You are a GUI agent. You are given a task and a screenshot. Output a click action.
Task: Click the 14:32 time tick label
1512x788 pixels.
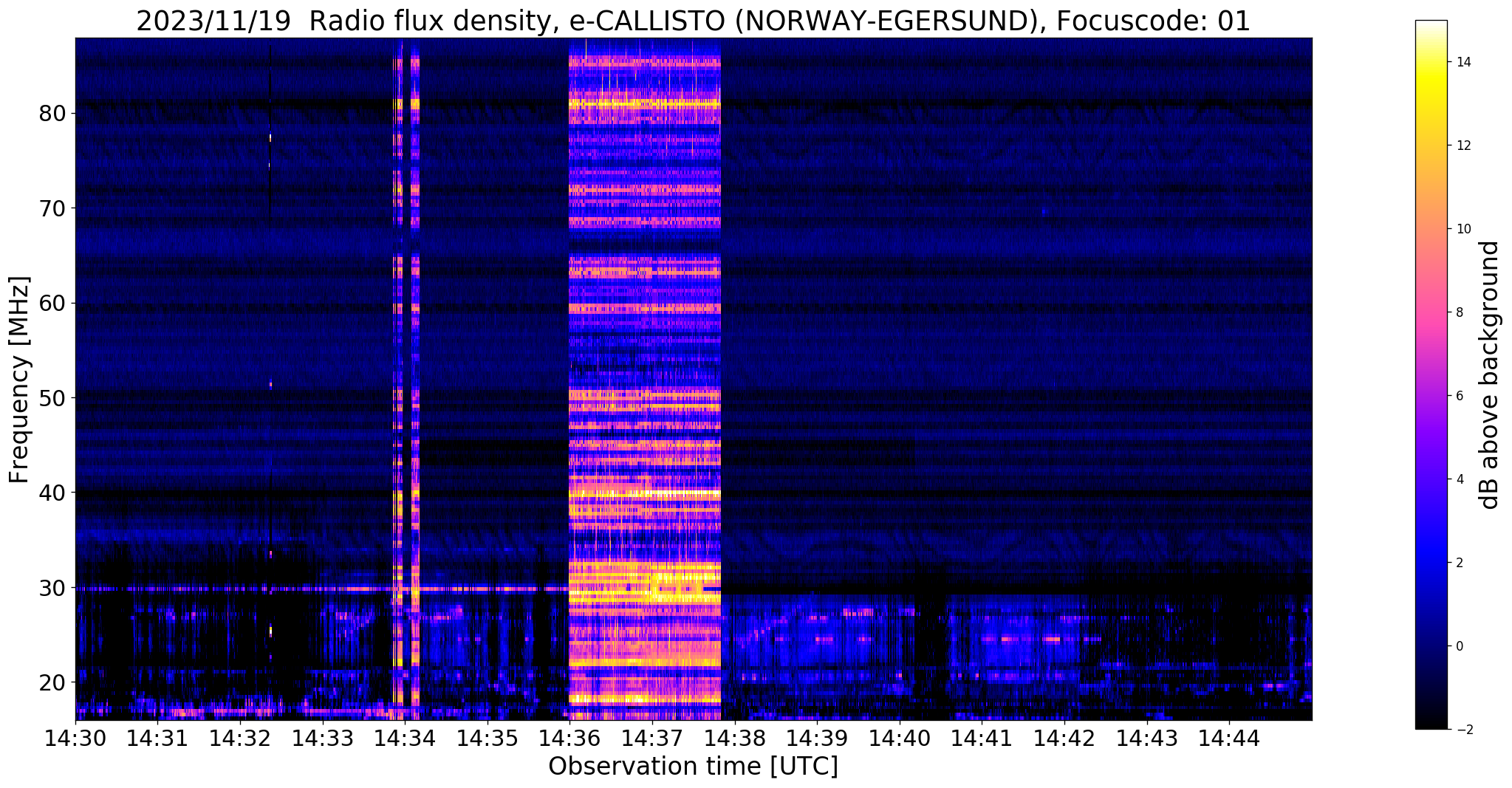click(x=240, y=738)
